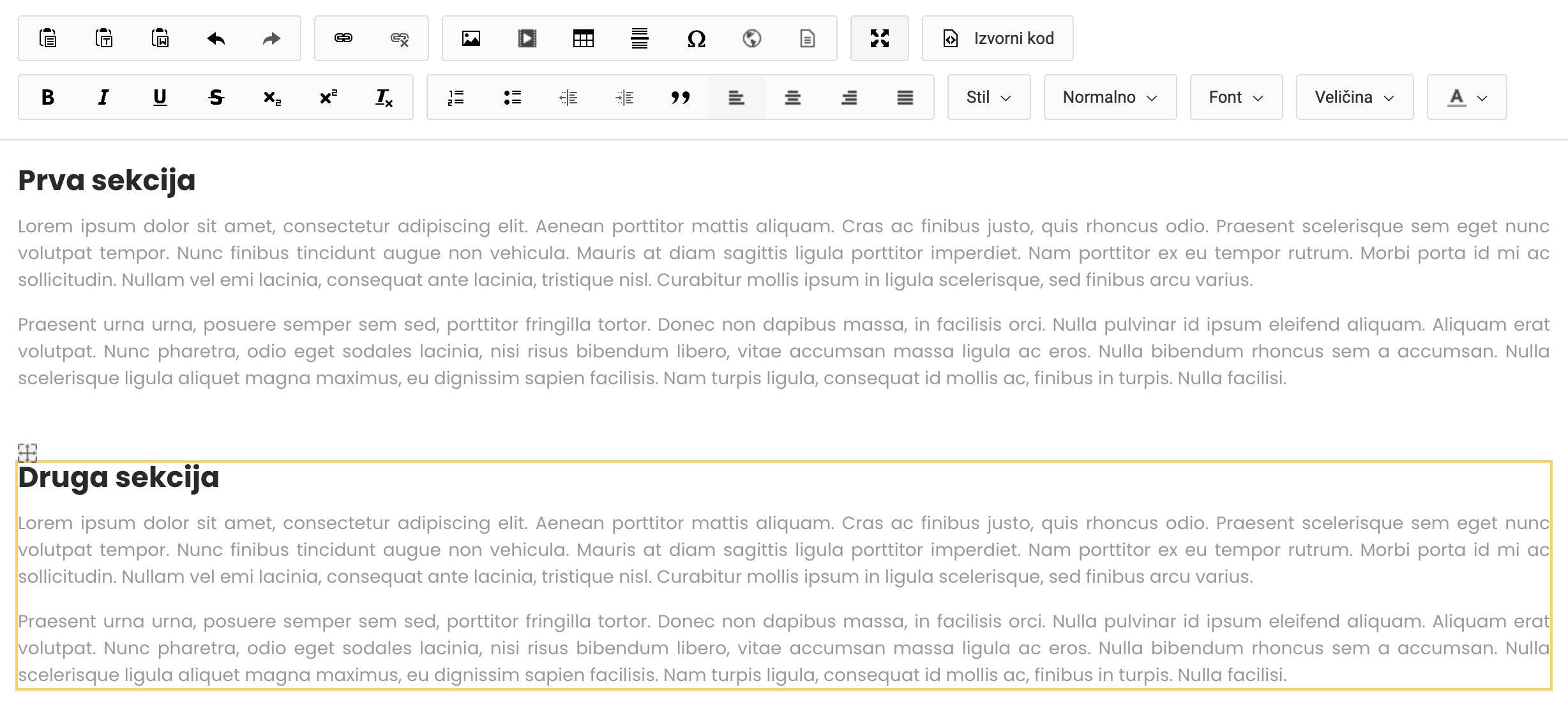Open the Normalno paragraph format menu
The width and height of the screenshot is (1568, 720).
tap(1110, 97)
